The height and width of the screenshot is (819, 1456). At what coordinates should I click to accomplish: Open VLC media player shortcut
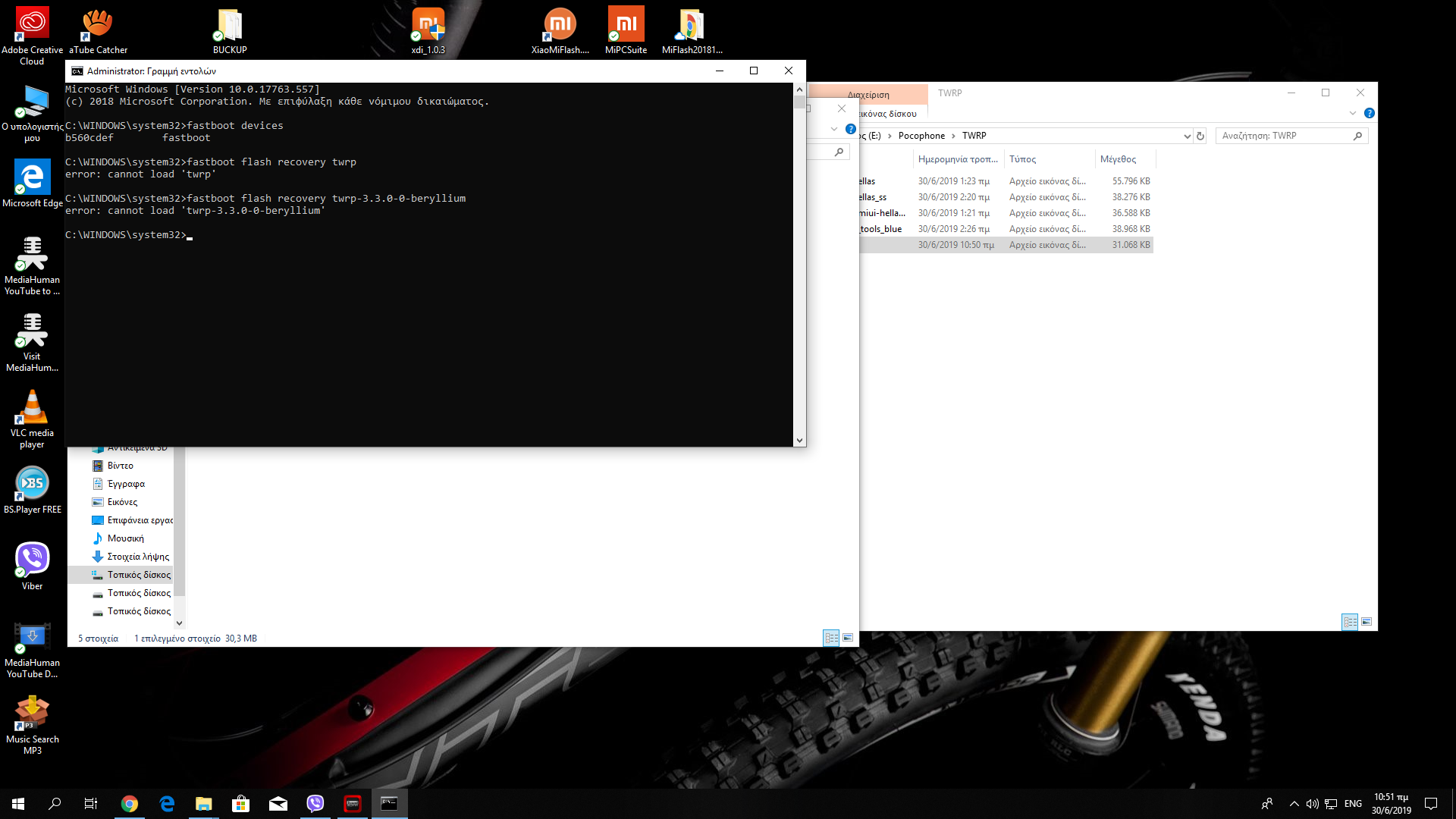[x=32, y=417]
